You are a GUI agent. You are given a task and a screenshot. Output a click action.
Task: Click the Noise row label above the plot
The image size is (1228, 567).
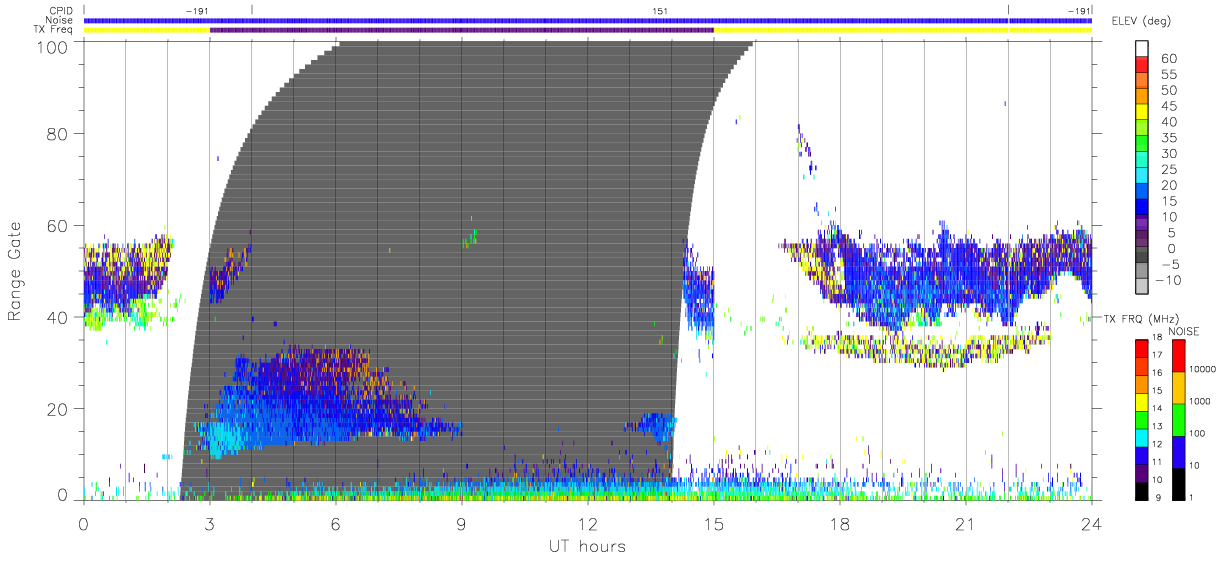tap(60, 20)
